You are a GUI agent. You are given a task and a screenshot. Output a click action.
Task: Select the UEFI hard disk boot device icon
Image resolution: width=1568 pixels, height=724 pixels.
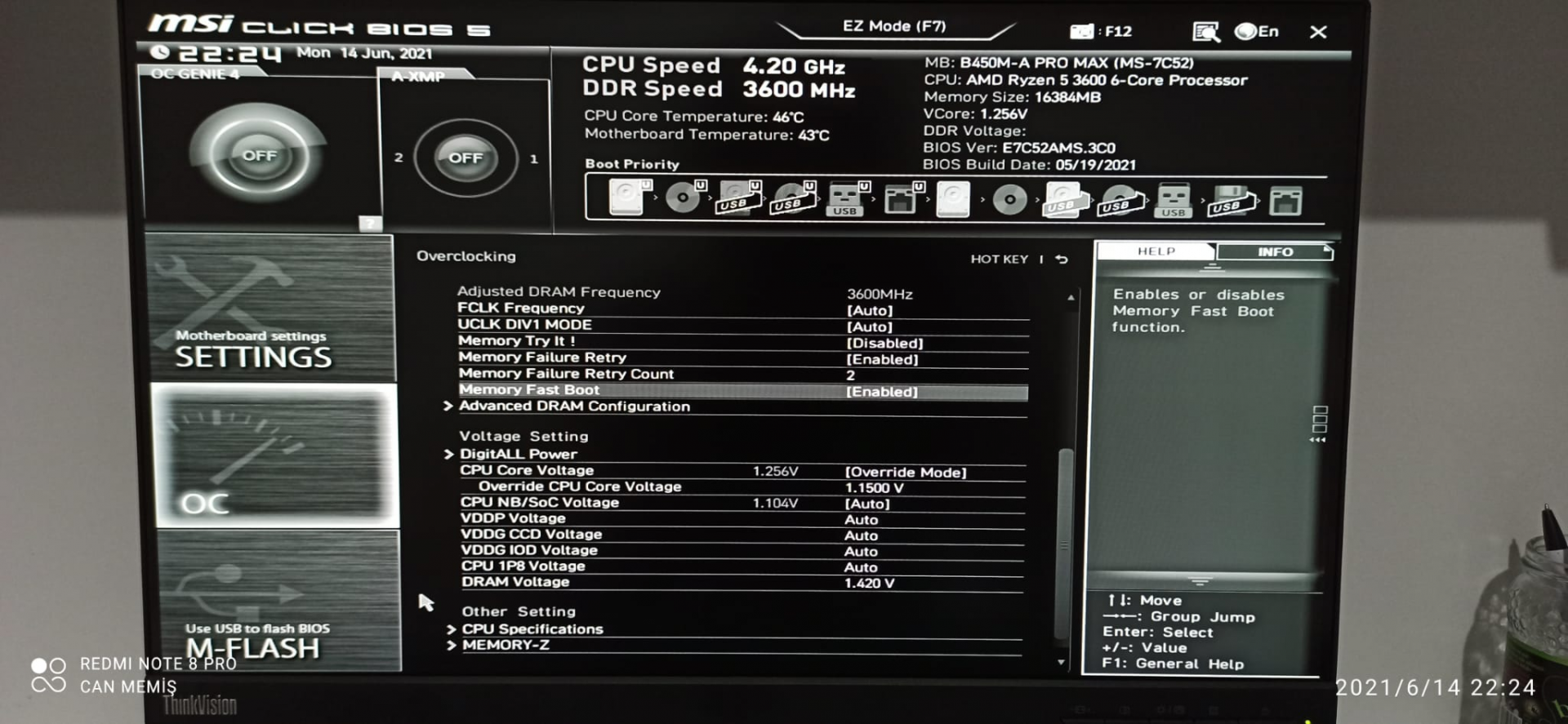point(630,198)
